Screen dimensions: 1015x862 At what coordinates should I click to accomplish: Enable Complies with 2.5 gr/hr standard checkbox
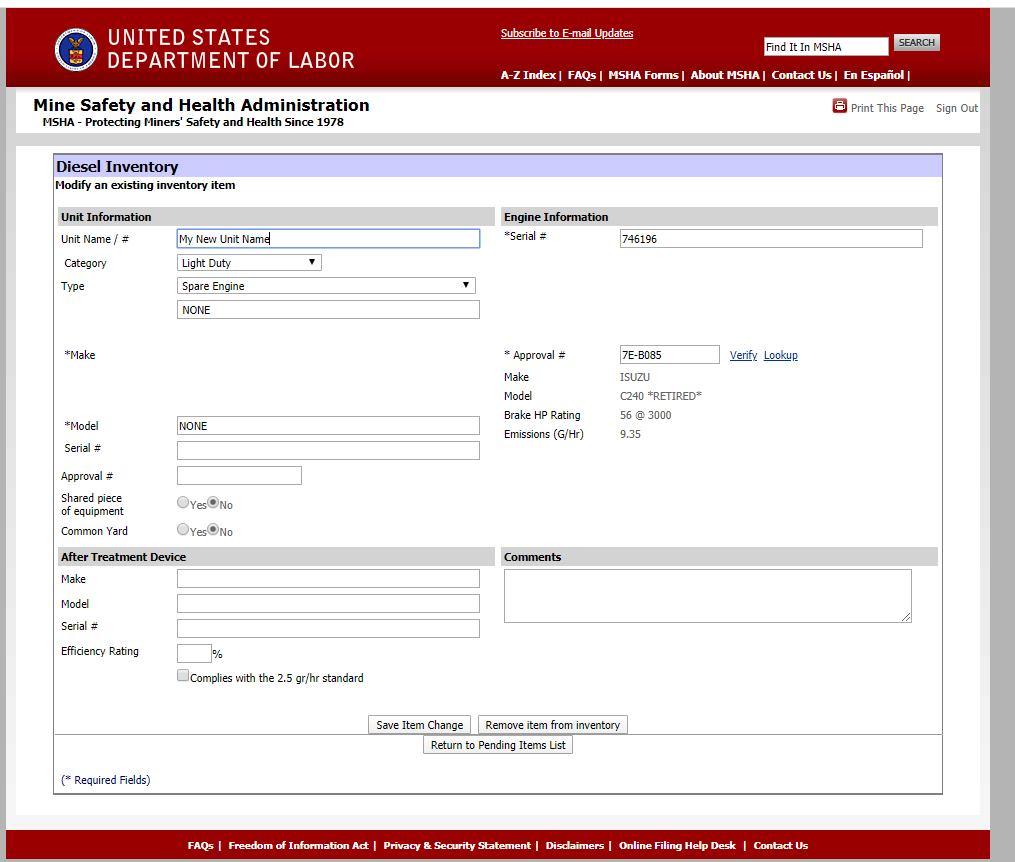[183, 676]
